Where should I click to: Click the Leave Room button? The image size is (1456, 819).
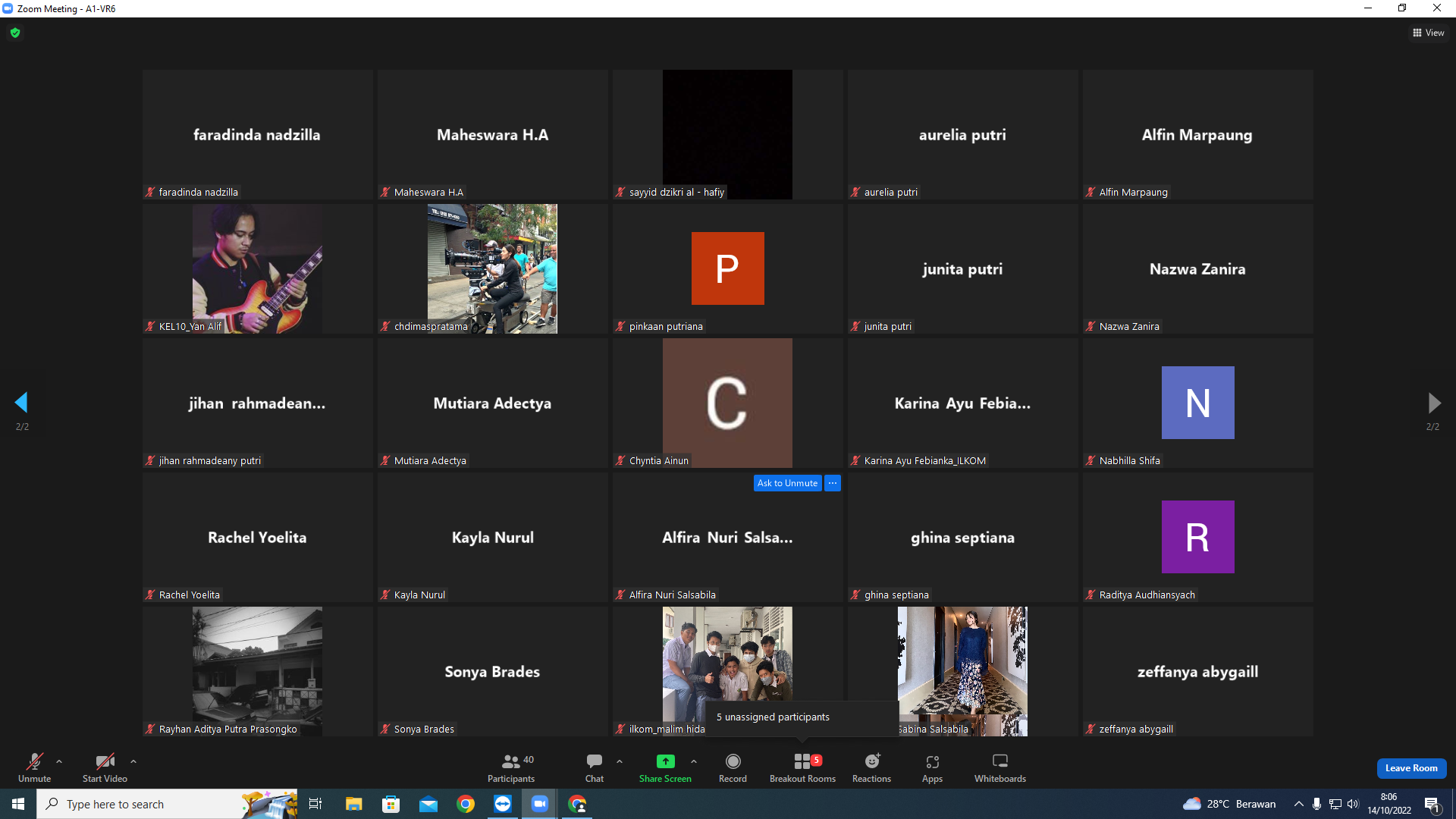(x=1411, y=768)
